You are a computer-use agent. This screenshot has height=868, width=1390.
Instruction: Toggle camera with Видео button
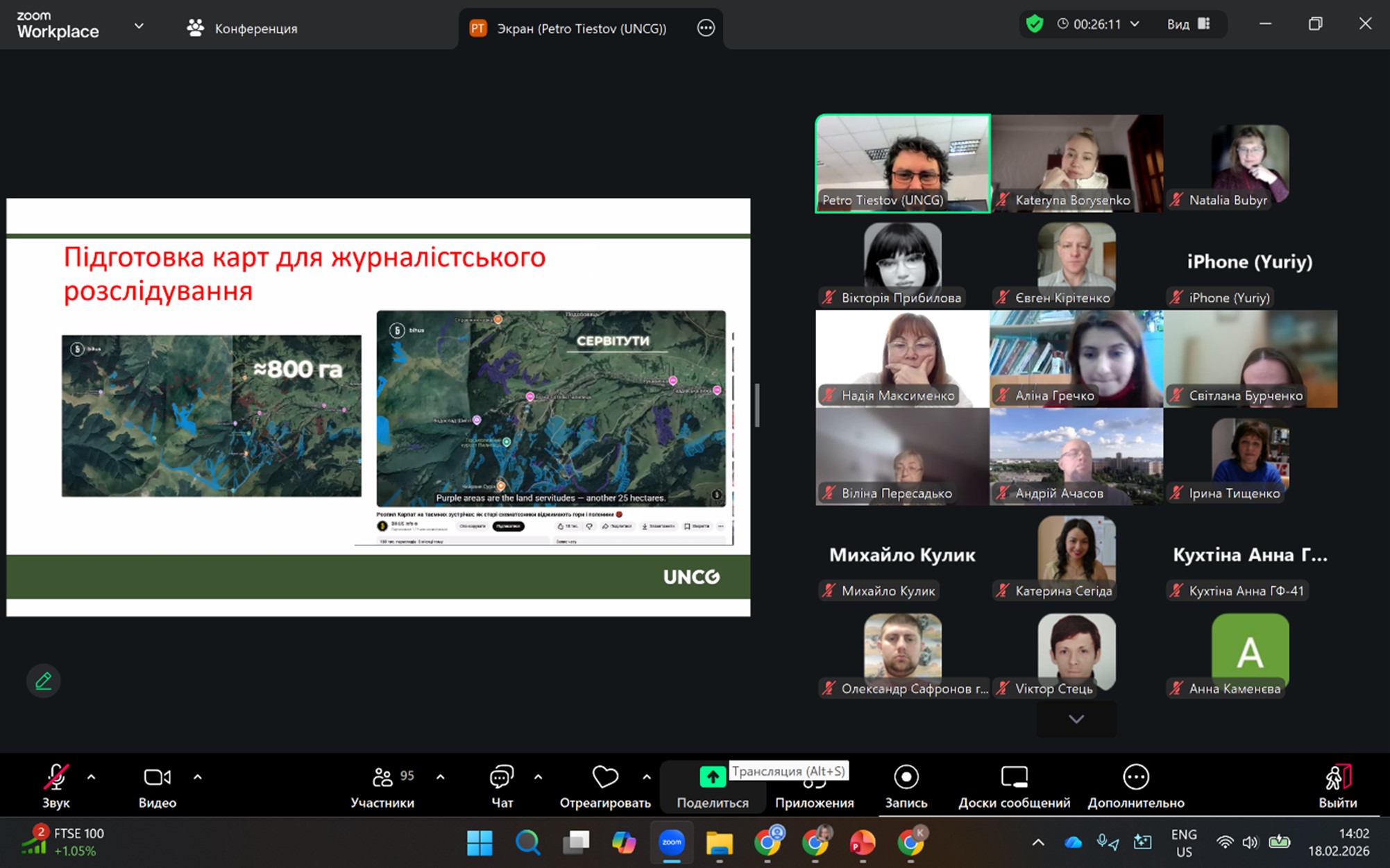coord(157,778)
